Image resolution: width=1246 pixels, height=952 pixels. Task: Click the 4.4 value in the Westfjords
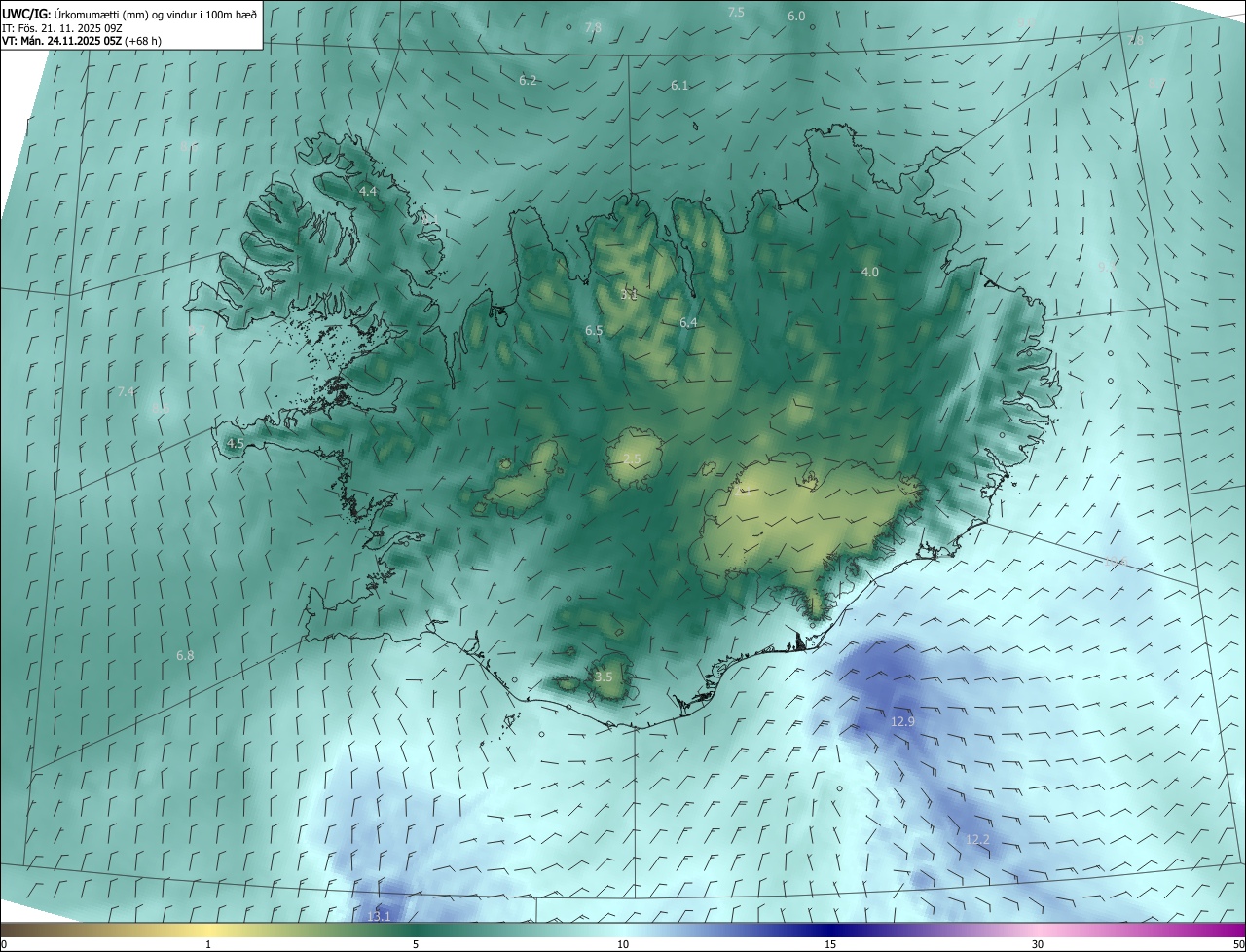[368, 192]
